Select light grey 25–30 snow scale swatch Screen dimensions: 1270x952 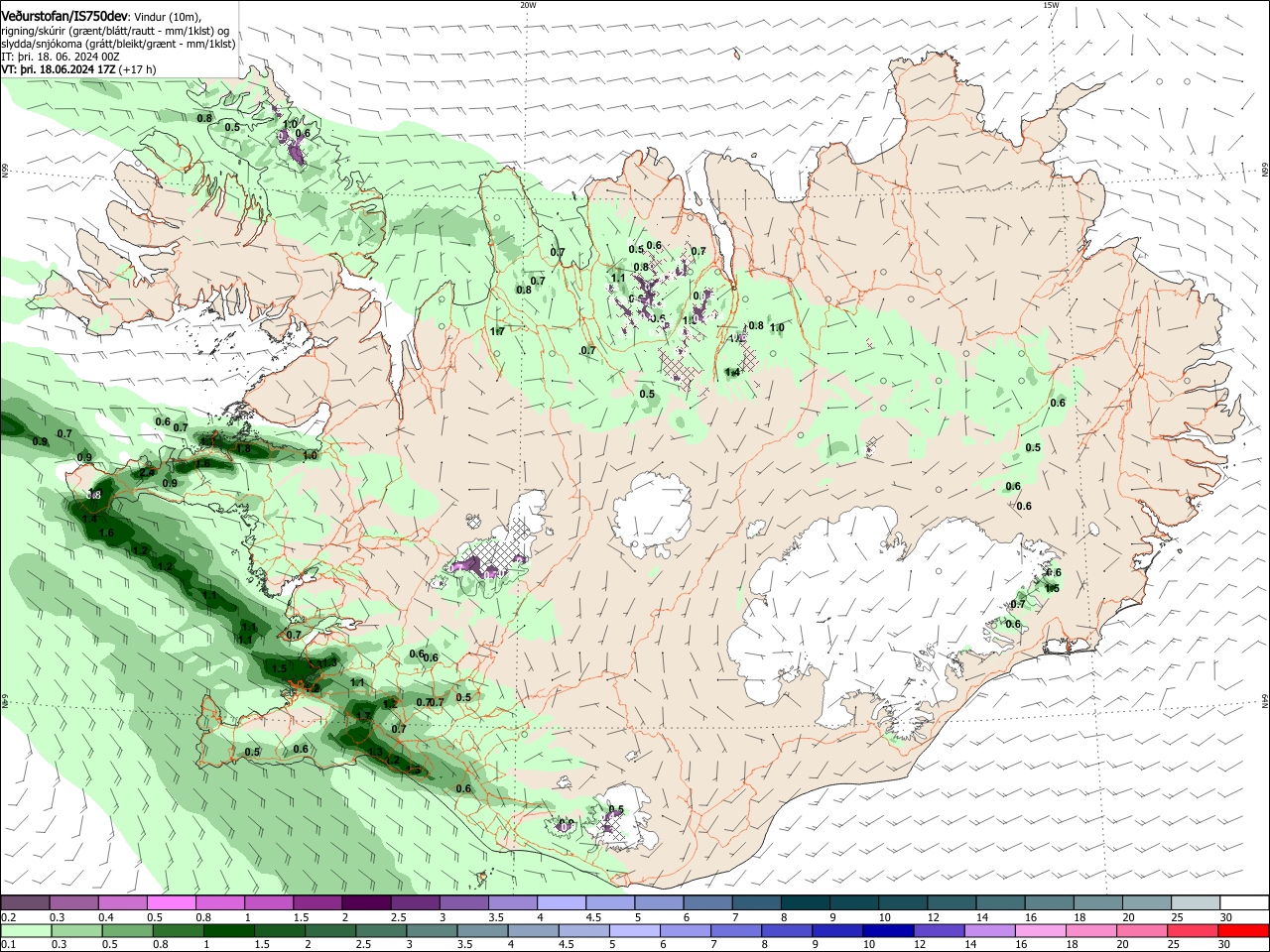tap(1196, 902)
